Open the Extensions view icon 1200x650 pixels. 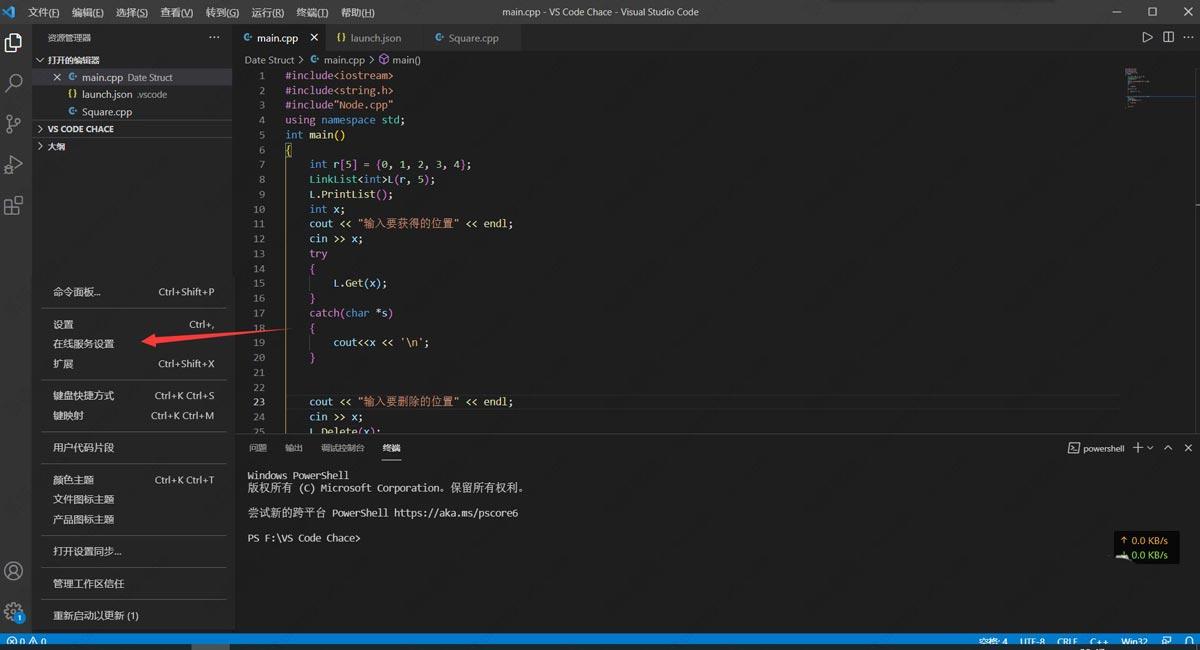point(14,206)
